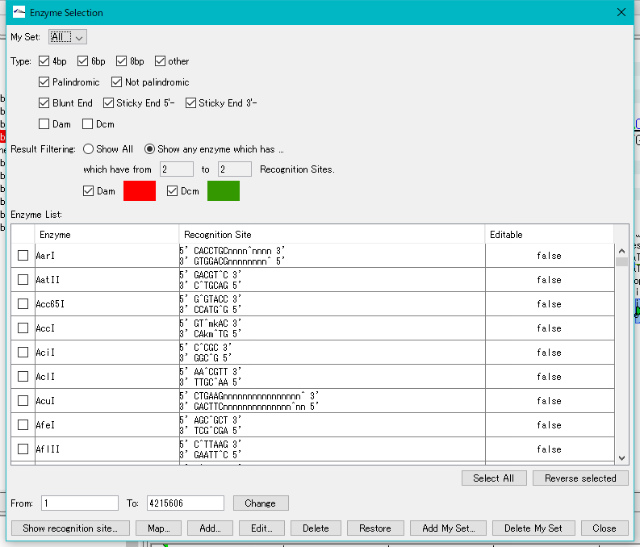Click the Editable column header
Viewport: 640px width, 547px height.
pyautogui.click(x=549, y=235)
